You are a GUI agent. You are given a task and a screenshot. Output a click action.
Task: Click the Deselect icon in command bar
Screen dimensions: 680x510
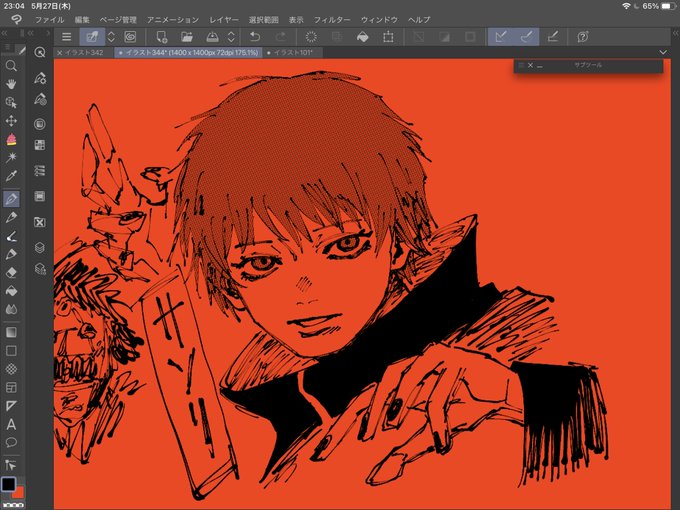[419, 37]
